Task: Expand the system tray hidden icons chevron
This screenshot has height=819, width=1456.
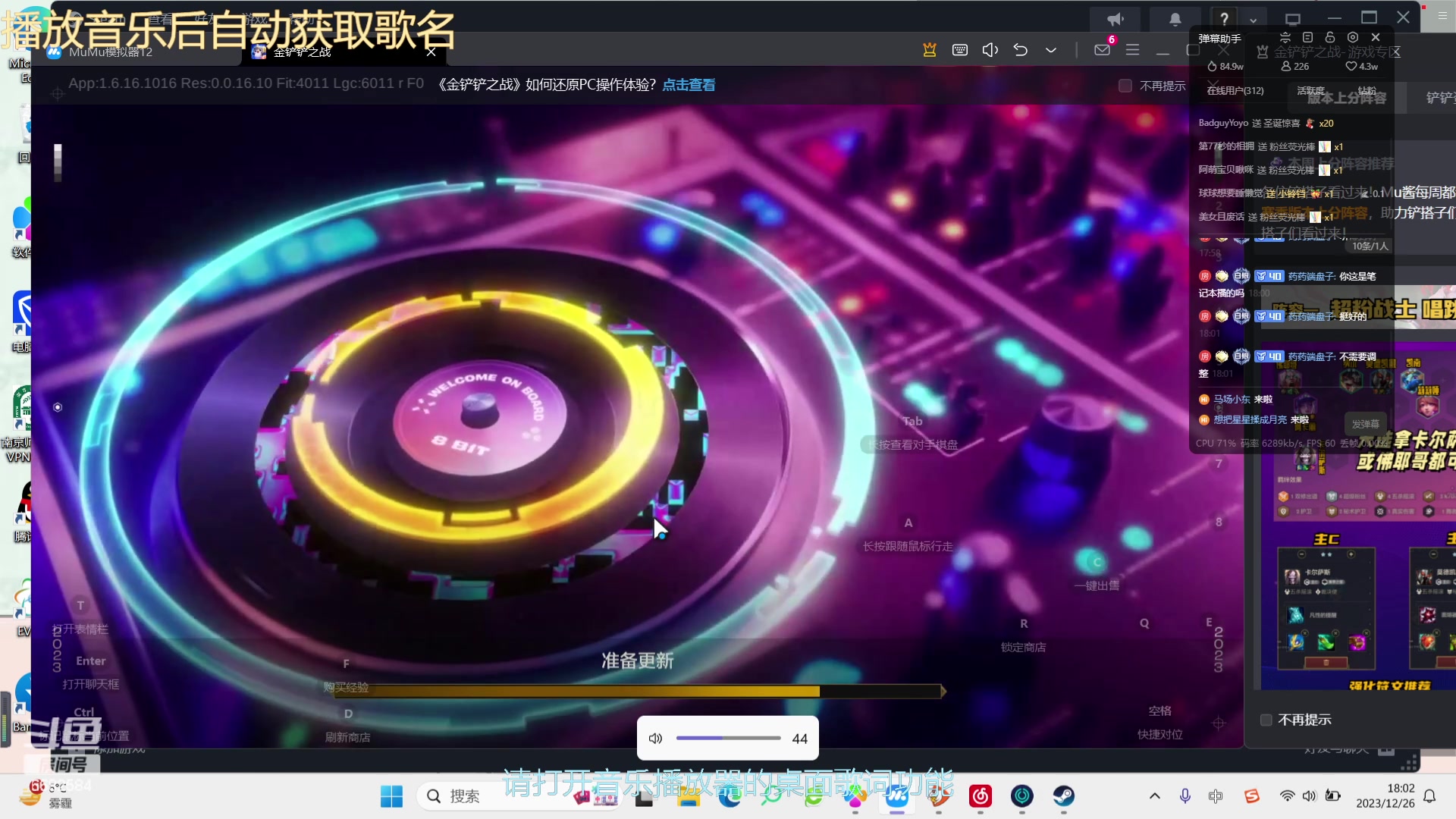Action: [x=1155, y=796]
